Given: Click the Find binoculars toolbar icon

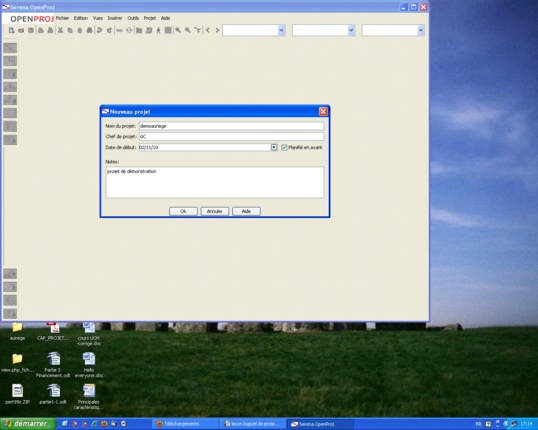Looking at the screenshot, I should pos(89,31).
